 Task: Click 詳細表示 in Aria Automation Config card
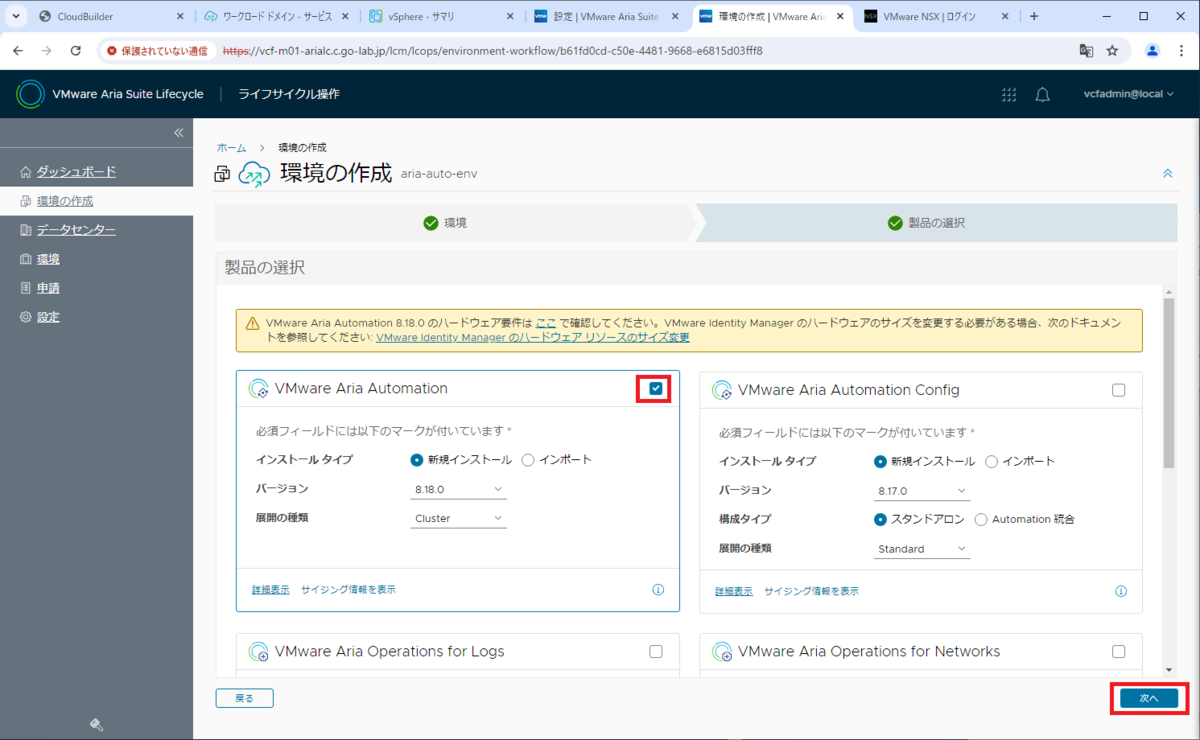(x=734, y=591)
